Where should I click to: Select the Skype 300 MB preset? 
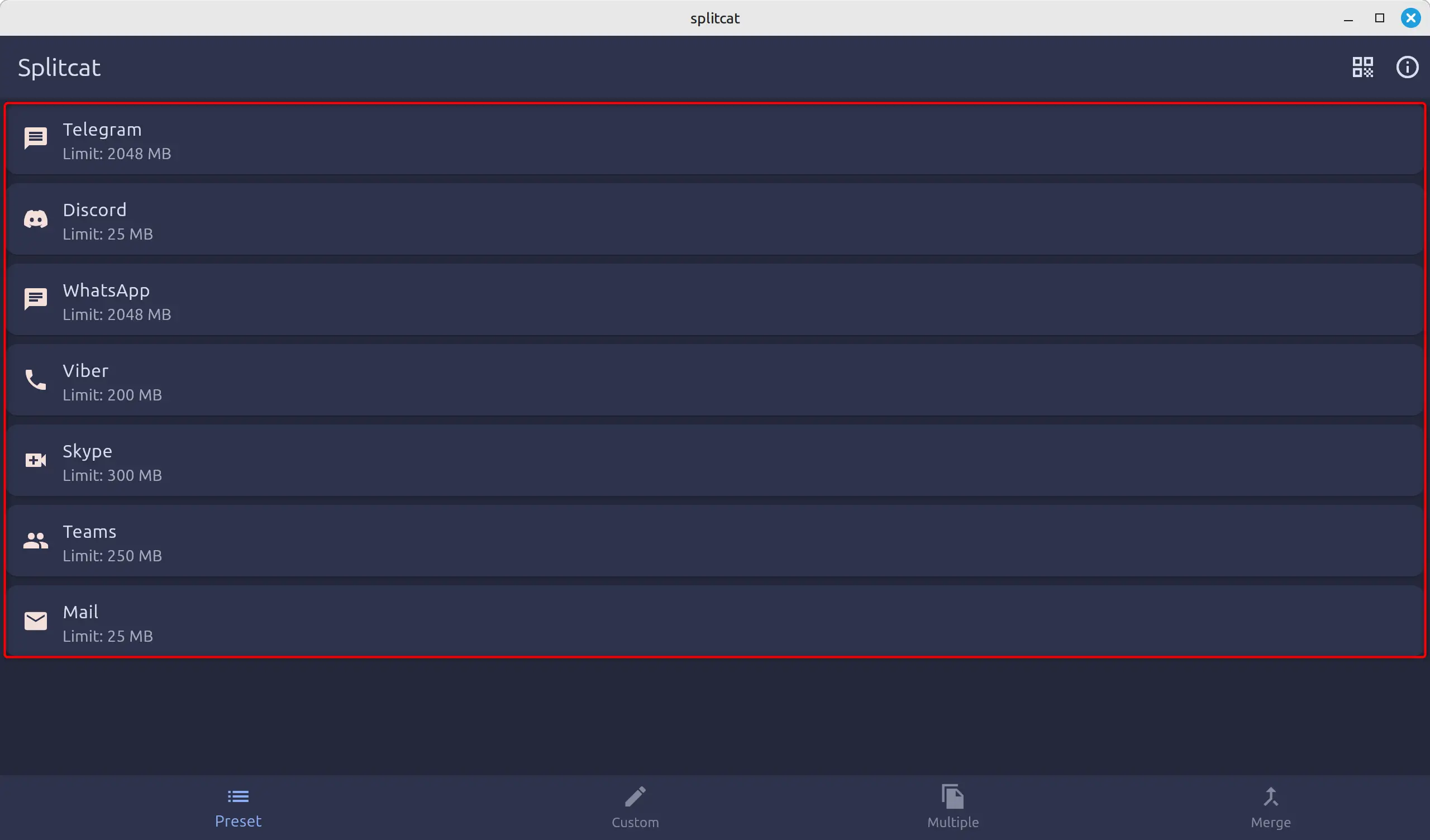pyautogui.click(x=715, y=461)
